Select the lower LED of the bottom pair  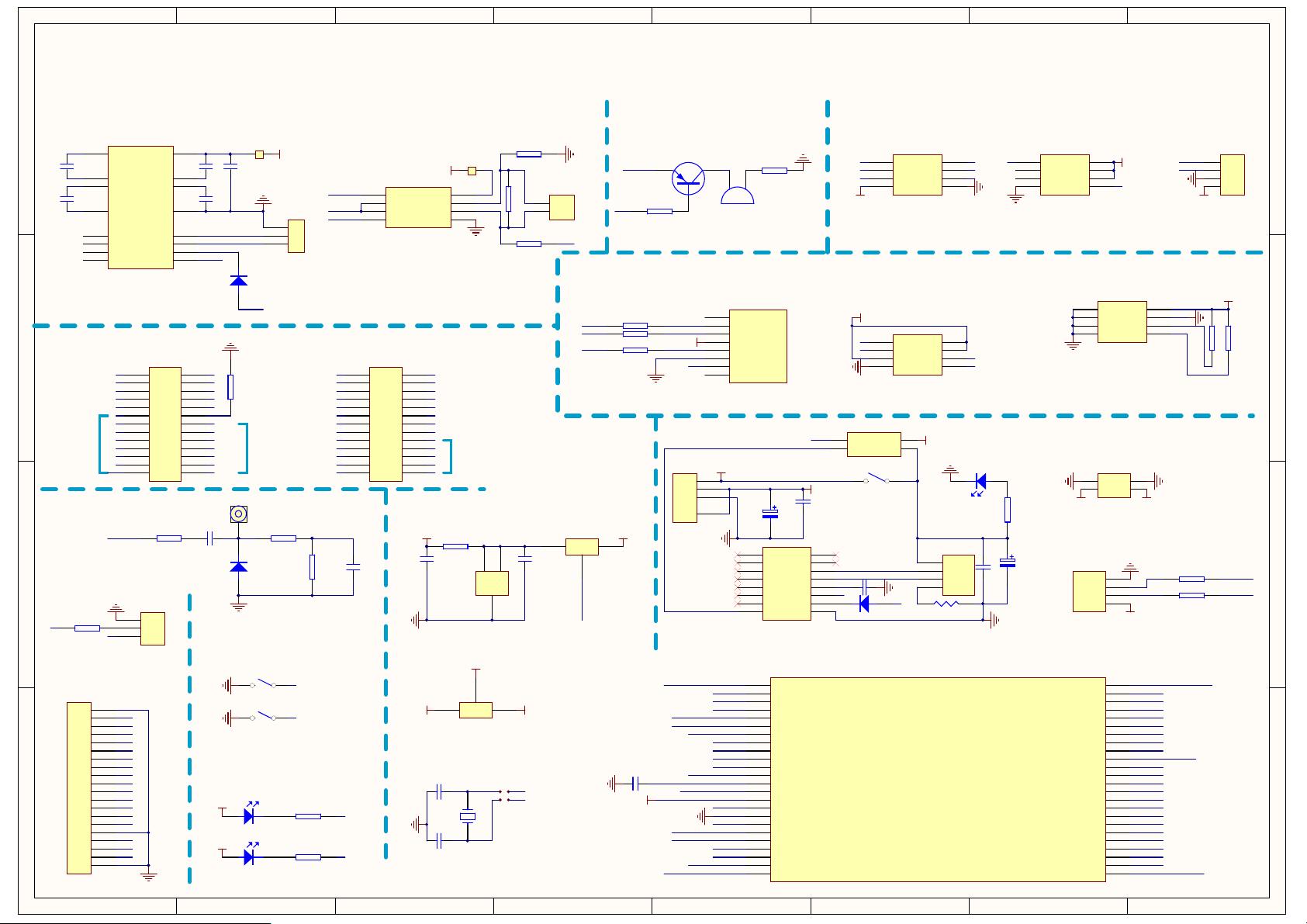(x=250, y=855)
